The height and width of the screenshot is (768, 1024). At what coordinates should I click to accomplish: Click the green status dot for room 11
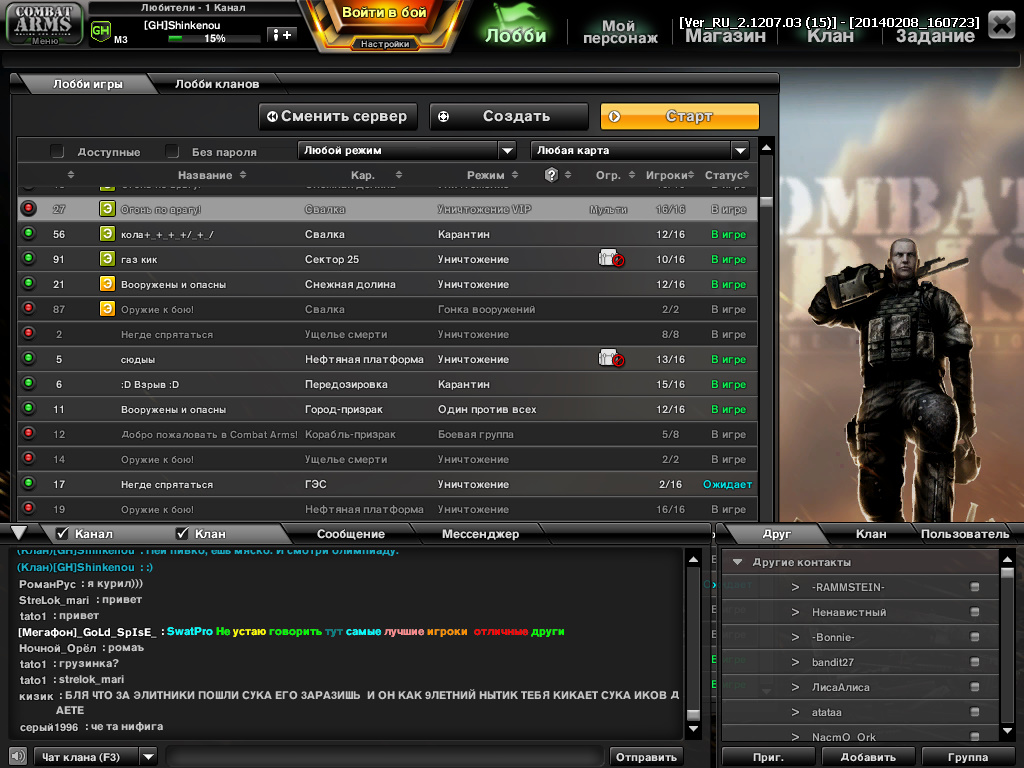click(28, 408)
